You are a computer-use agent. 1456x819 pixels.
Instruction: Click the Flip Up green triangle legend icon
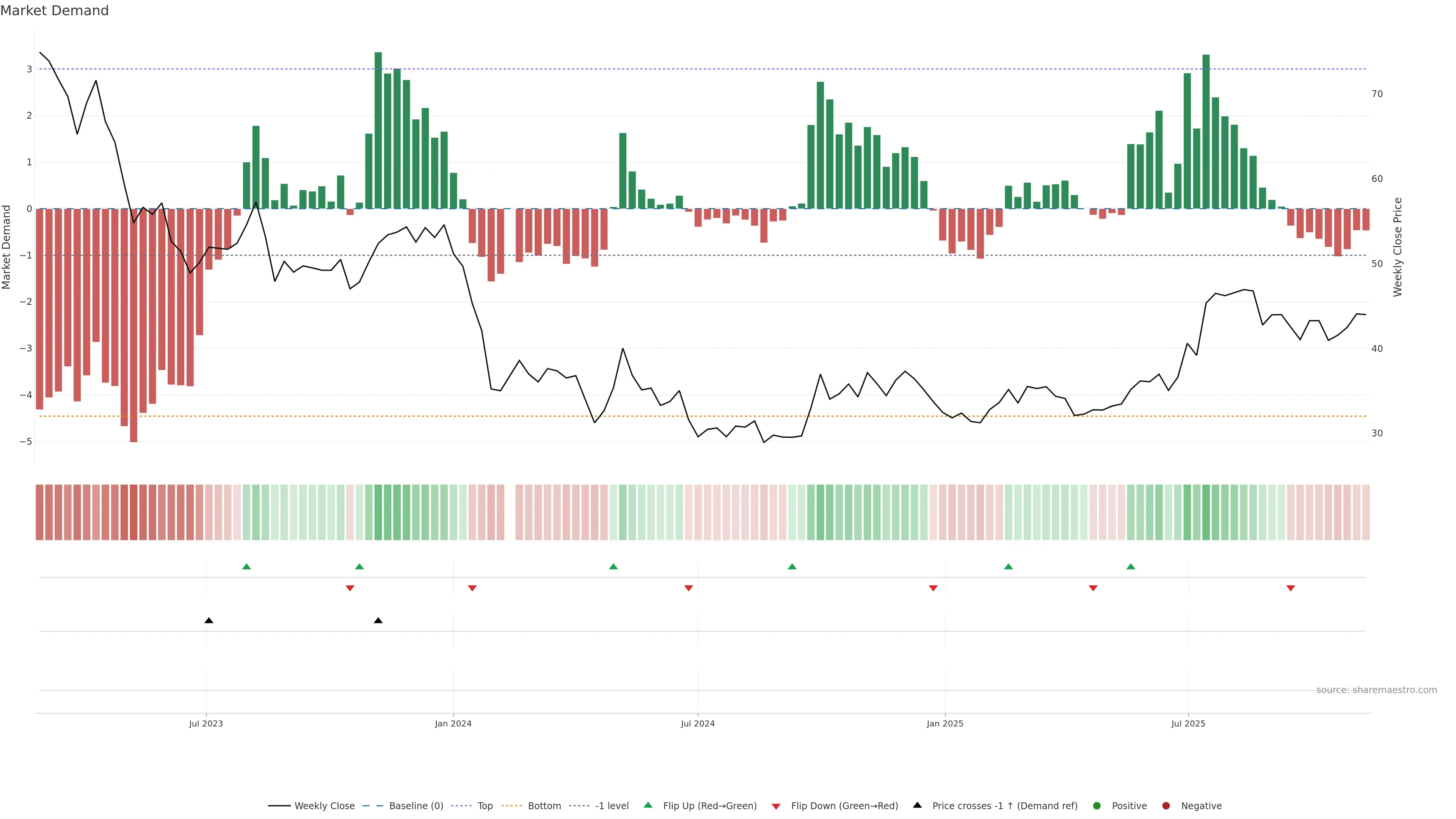(648, 805)
